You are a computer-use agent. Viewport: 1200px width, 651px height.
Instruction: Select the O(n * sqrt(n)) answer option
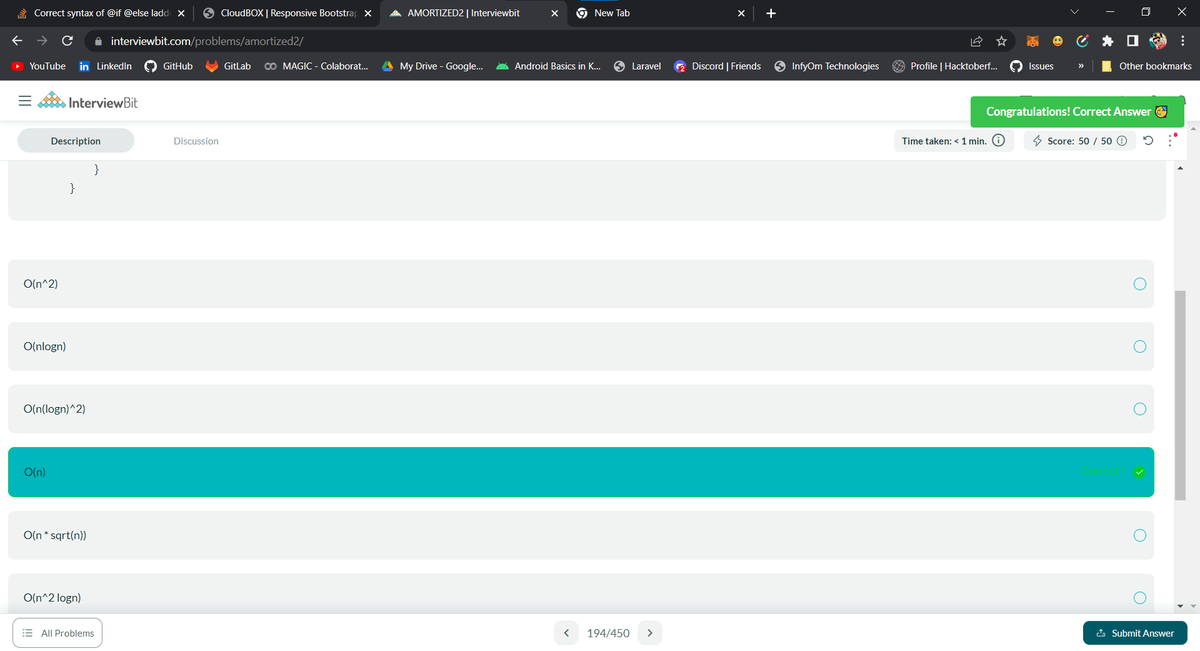581,535
